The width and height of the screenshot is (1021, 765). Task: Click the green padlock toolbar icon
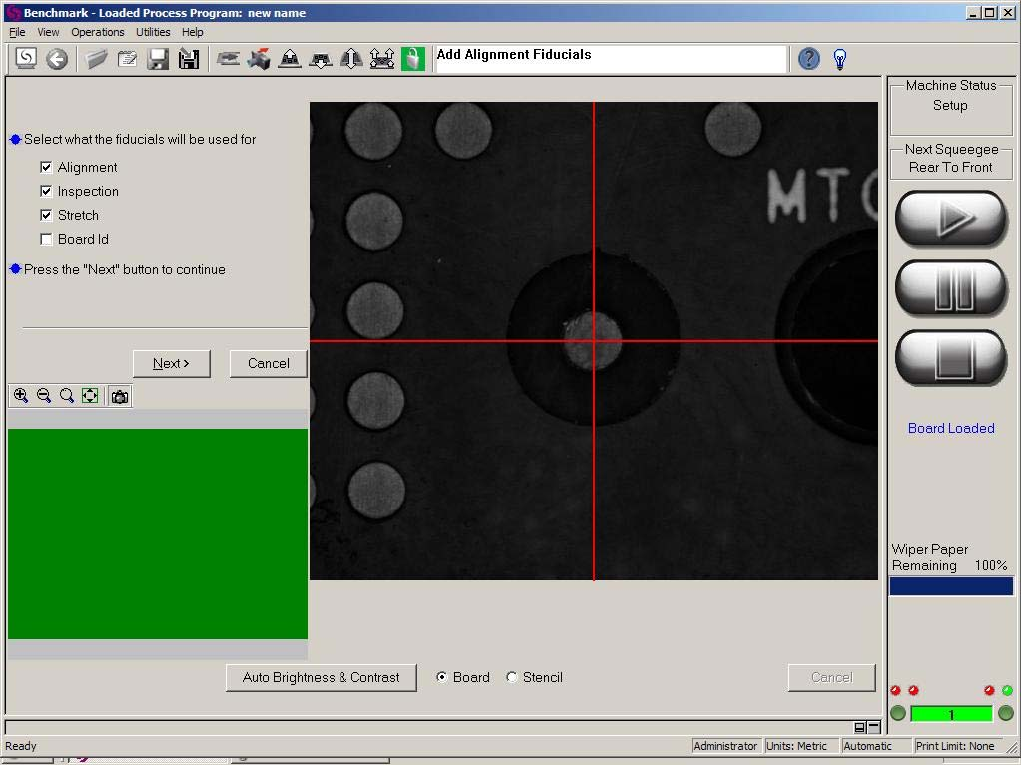click(412, 59)
